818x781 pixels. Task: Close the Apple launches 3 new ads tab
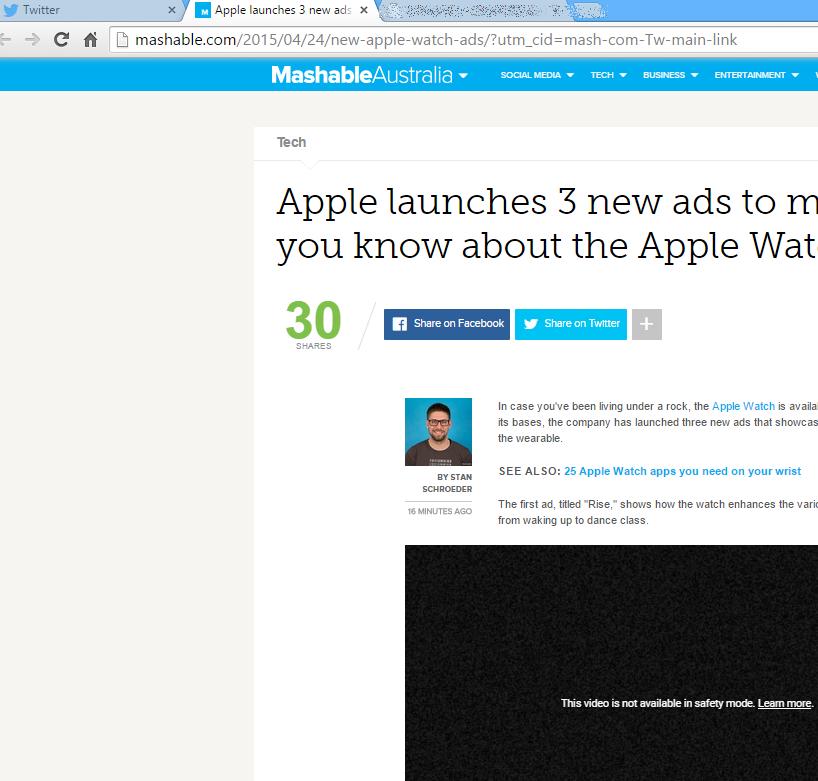(364, 10)
